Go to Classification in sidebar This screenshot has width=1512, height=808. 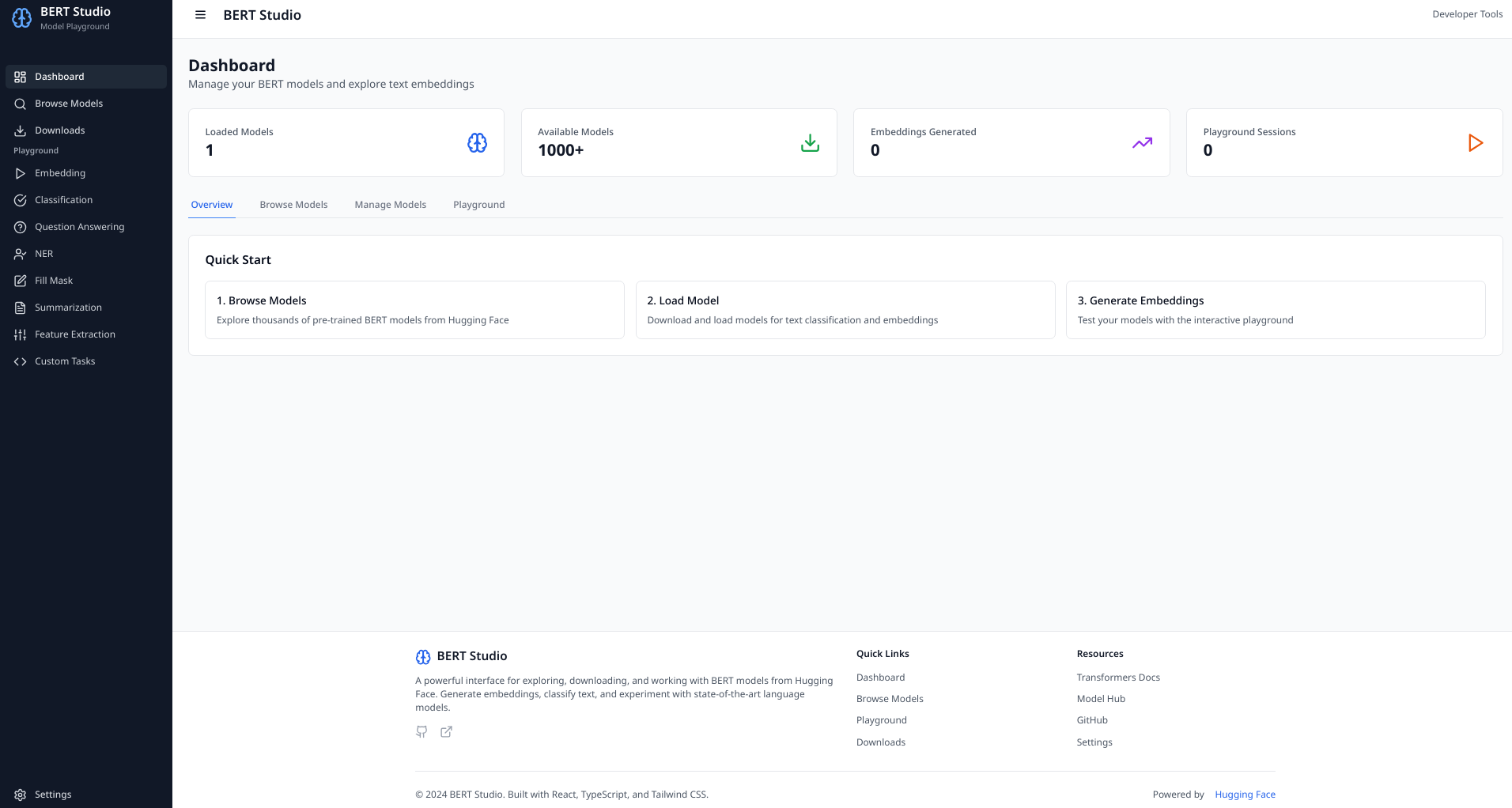[86, 200]
